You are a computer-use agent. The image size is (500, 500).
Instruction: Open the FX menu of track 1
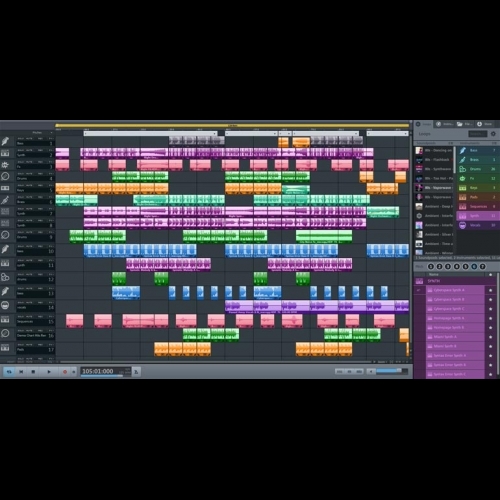(51, 138)
